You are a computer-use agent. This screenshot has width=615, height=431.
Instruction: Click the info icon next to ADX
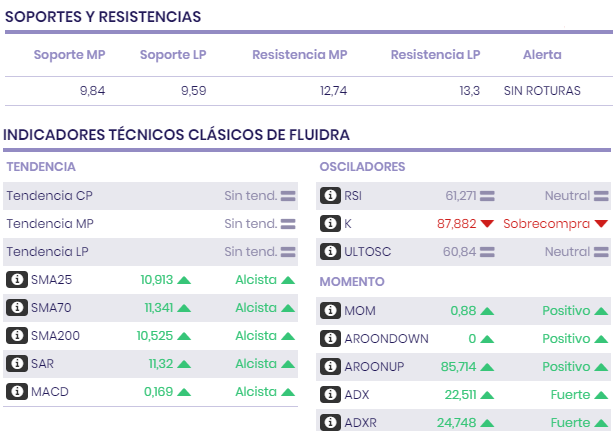pos(329,395)
